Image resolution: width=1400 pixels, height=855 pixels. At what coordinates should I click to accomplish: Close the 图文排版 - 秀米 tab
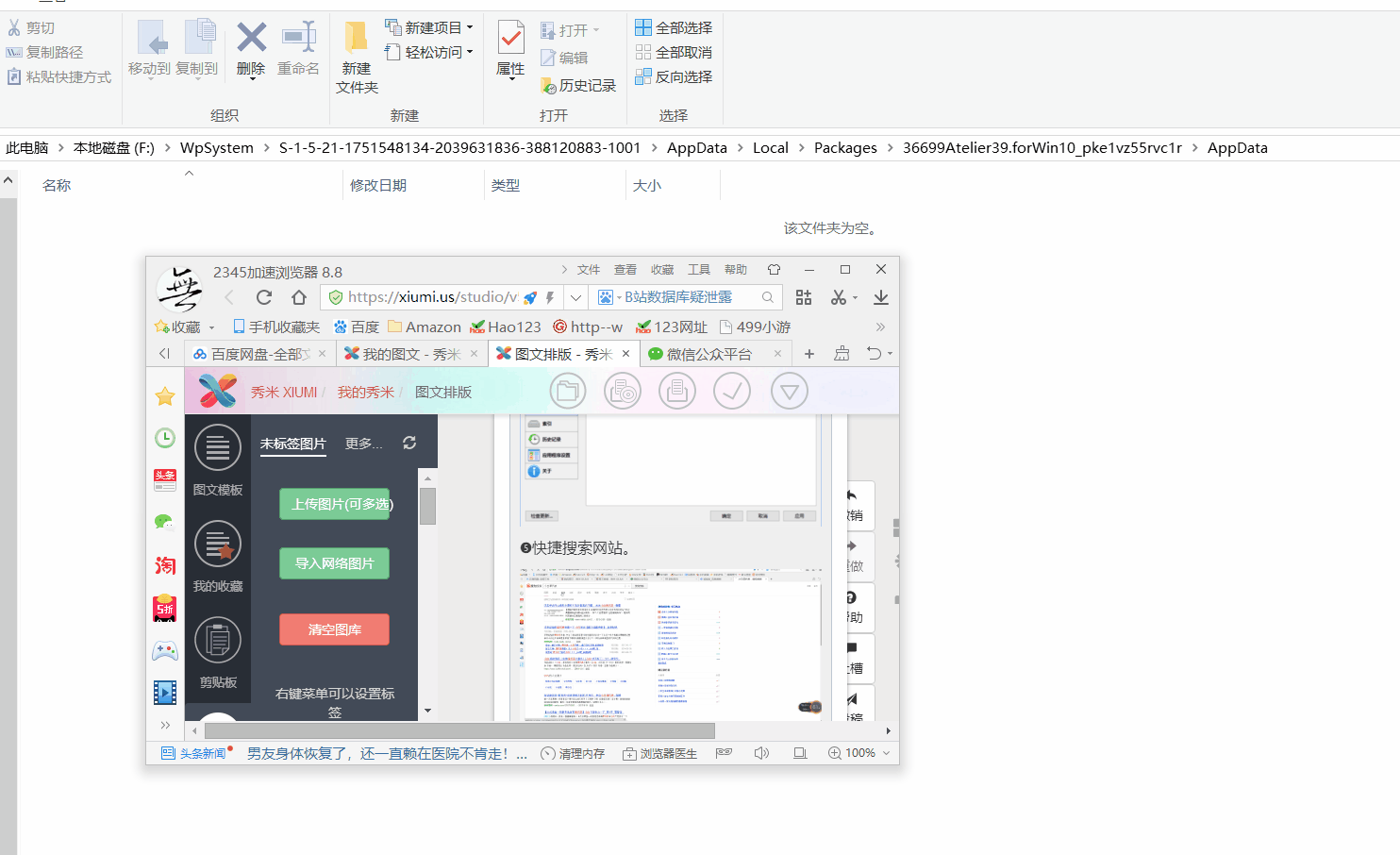625,354
